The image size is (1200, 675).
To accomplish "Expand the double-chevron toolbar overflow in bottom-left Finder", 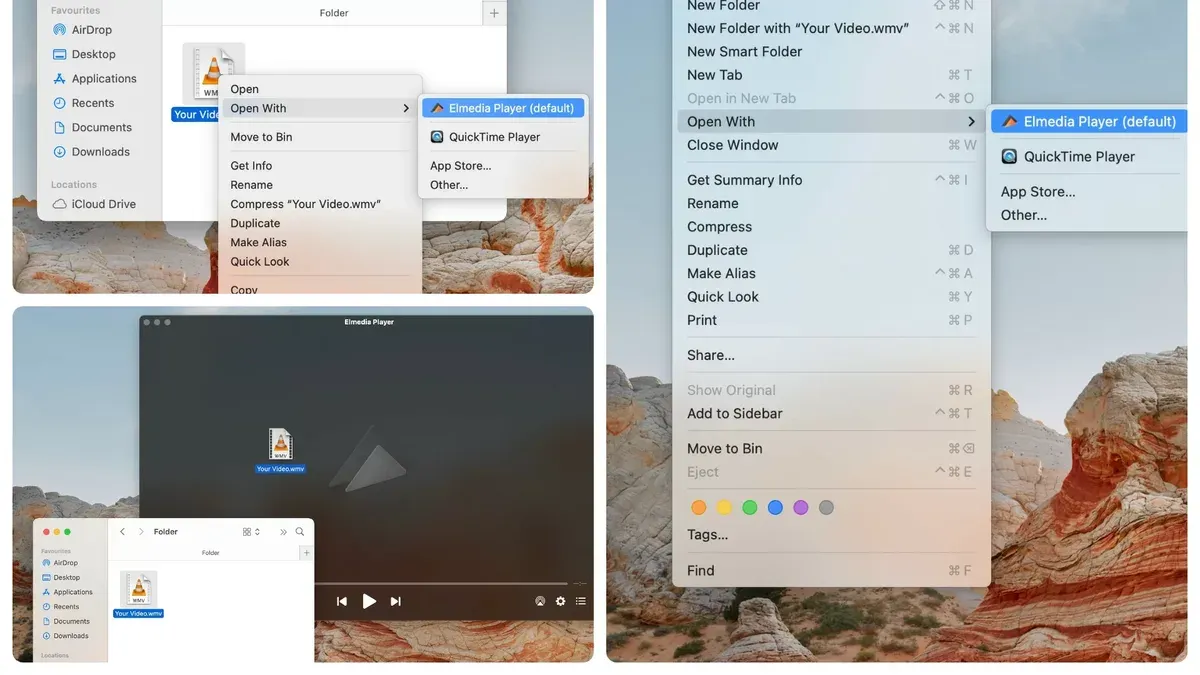I will (283, 532).
